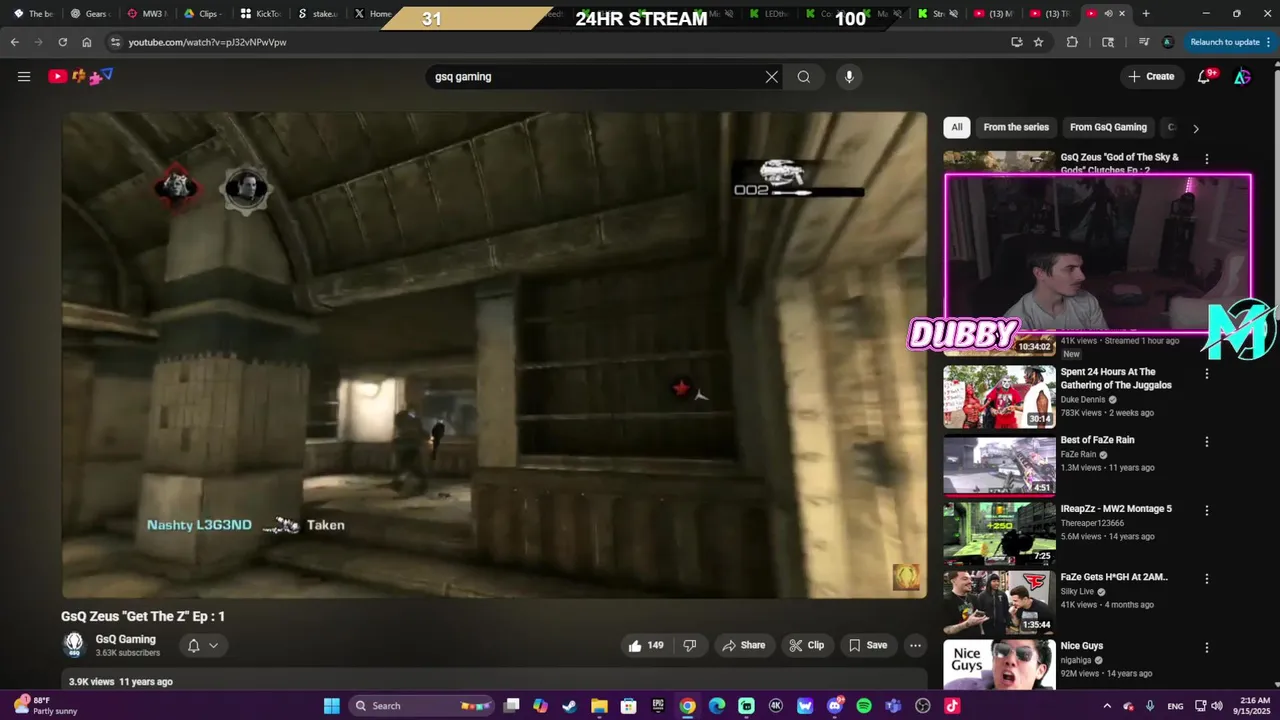Open options for GsQ Zeus God of Sky video
This screenshot has height=720, width=1280.
pyautogui.click(x=1207, y=159)
